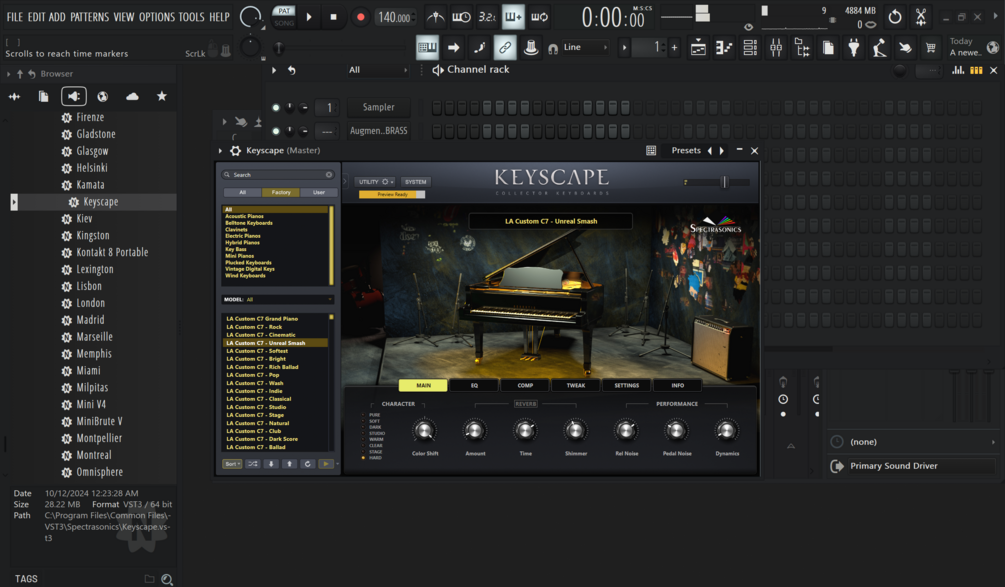
Task: Switch to the SETTINGS tab in Keyscape
Action: [x=626, y=386]
